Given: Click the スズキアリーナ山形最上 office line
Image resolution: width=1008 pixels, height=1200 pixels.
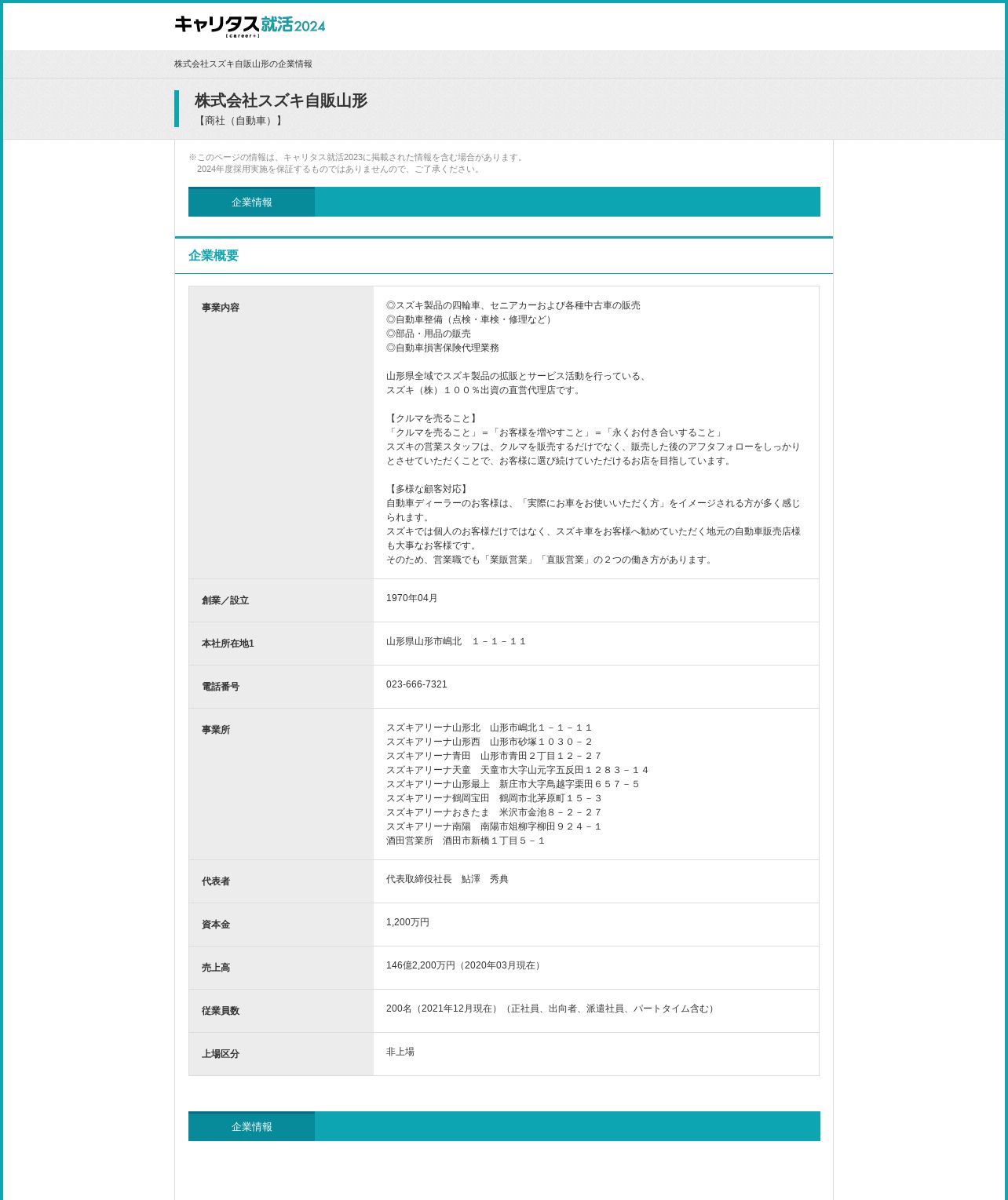Looking at the screenshot, I should point(513,784).
